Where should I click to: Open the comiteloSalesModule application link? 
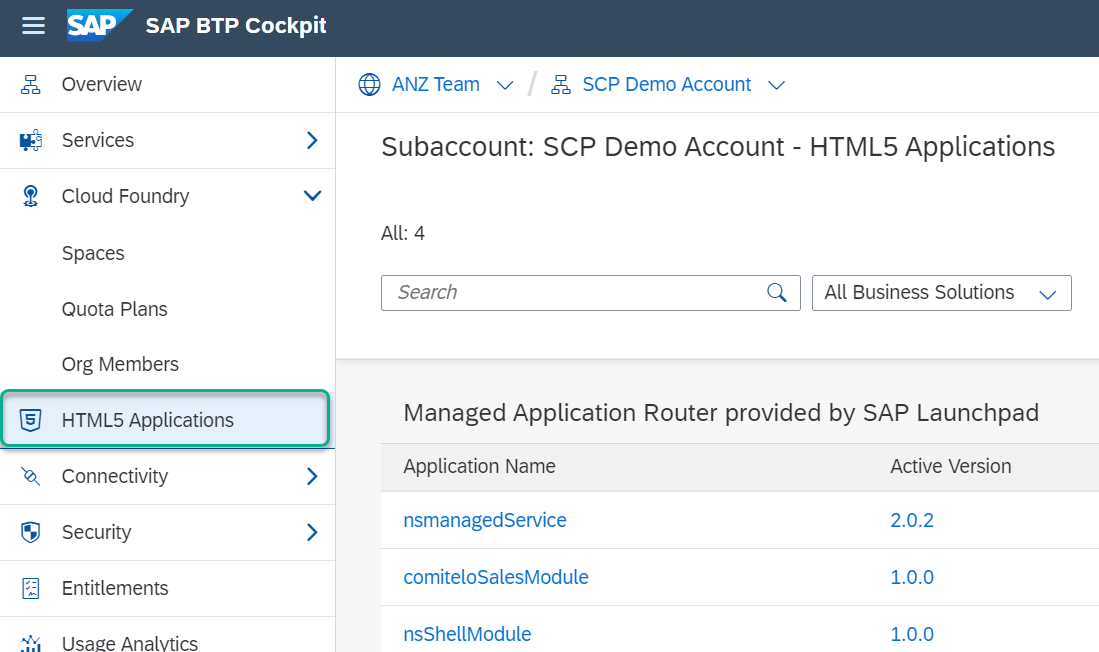click(496, 577)
